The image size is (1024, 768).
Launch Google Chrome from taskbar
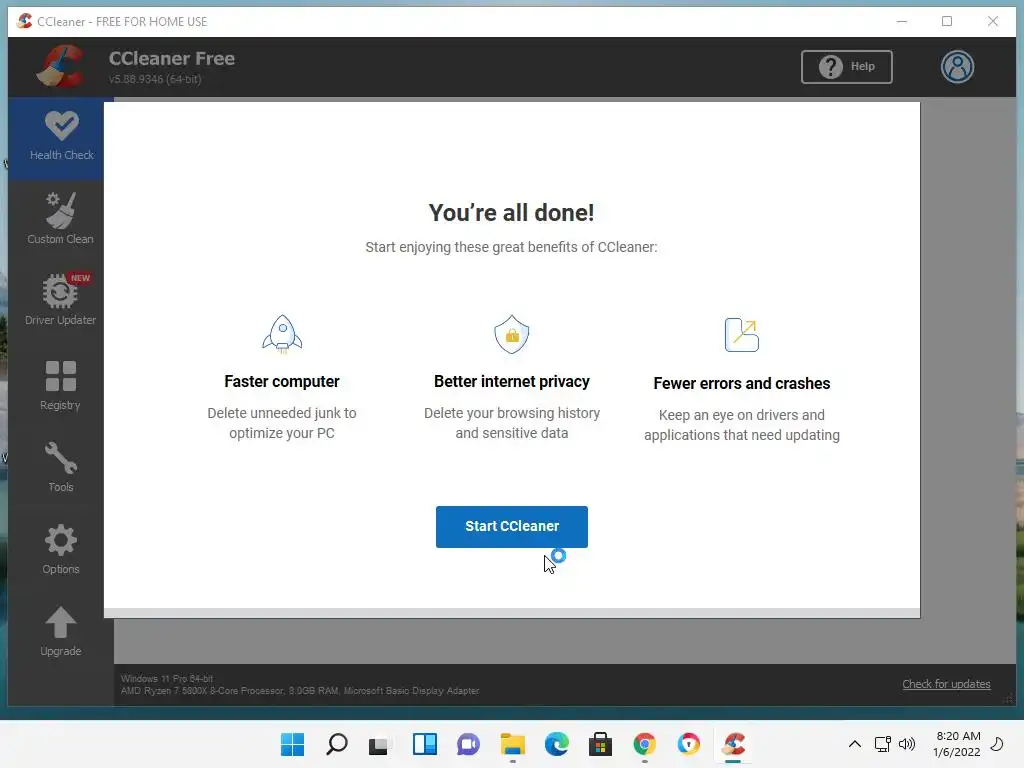pos(645,744)
